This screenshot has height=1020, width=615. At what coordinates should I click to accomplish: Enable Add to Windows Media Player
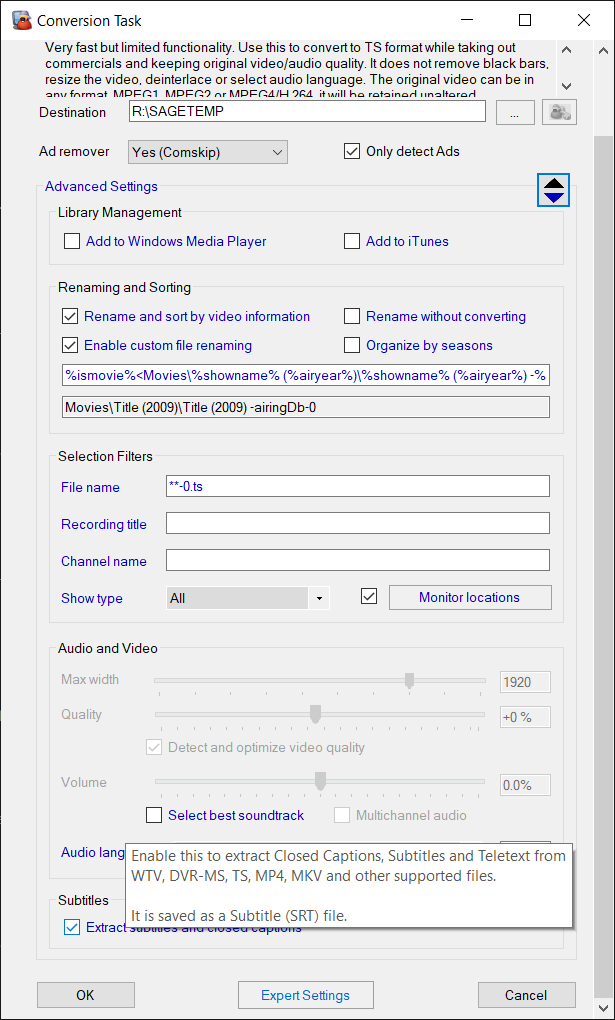[72, 241]
